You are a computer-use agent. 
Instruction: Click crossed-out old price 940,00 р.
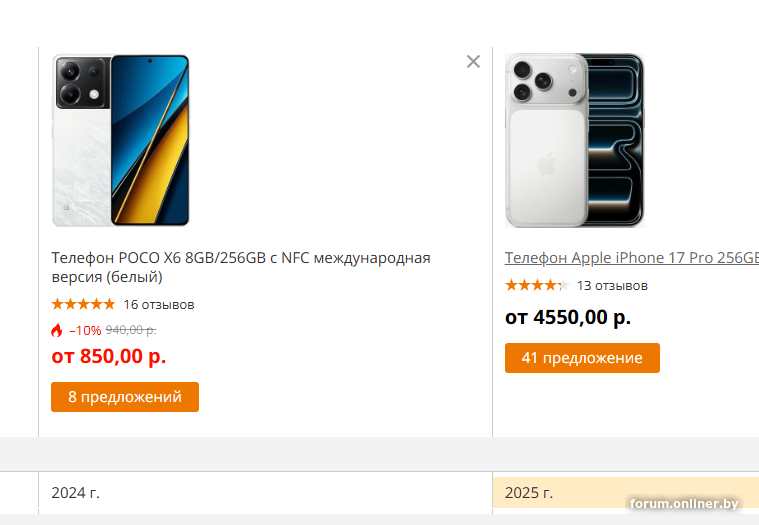coord(131,330)
